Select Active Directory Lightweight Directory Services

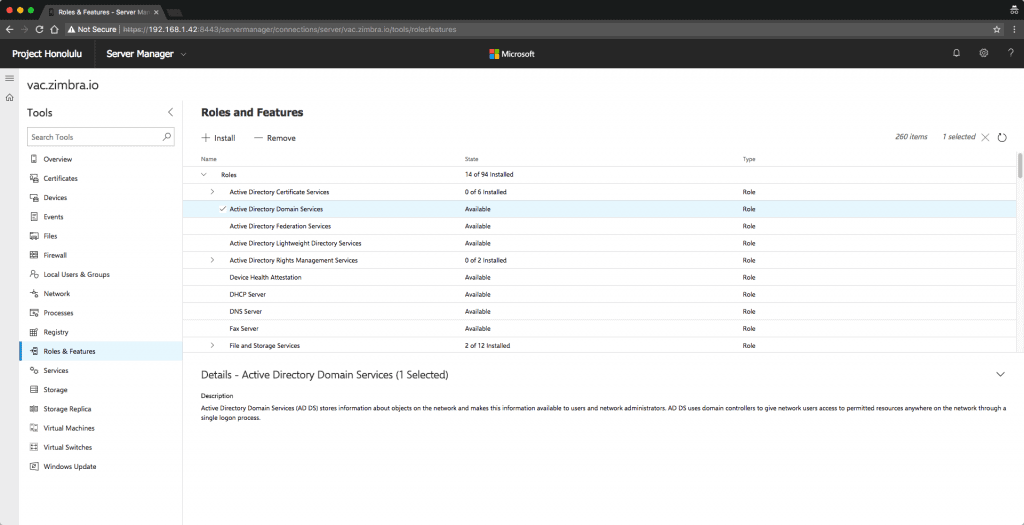click(600, 243)
